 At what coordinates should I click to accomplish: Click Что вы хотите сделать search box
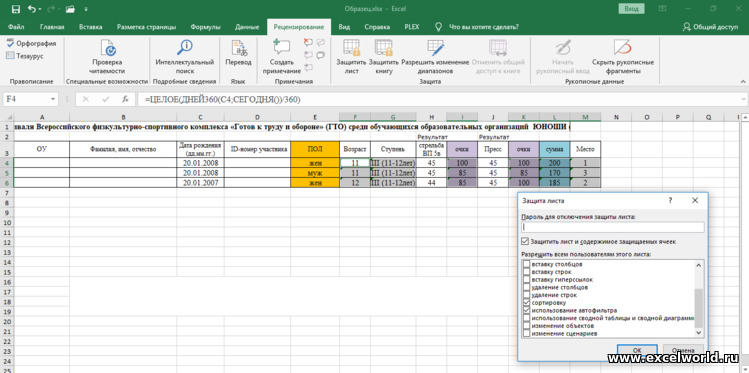coord(484,27)
